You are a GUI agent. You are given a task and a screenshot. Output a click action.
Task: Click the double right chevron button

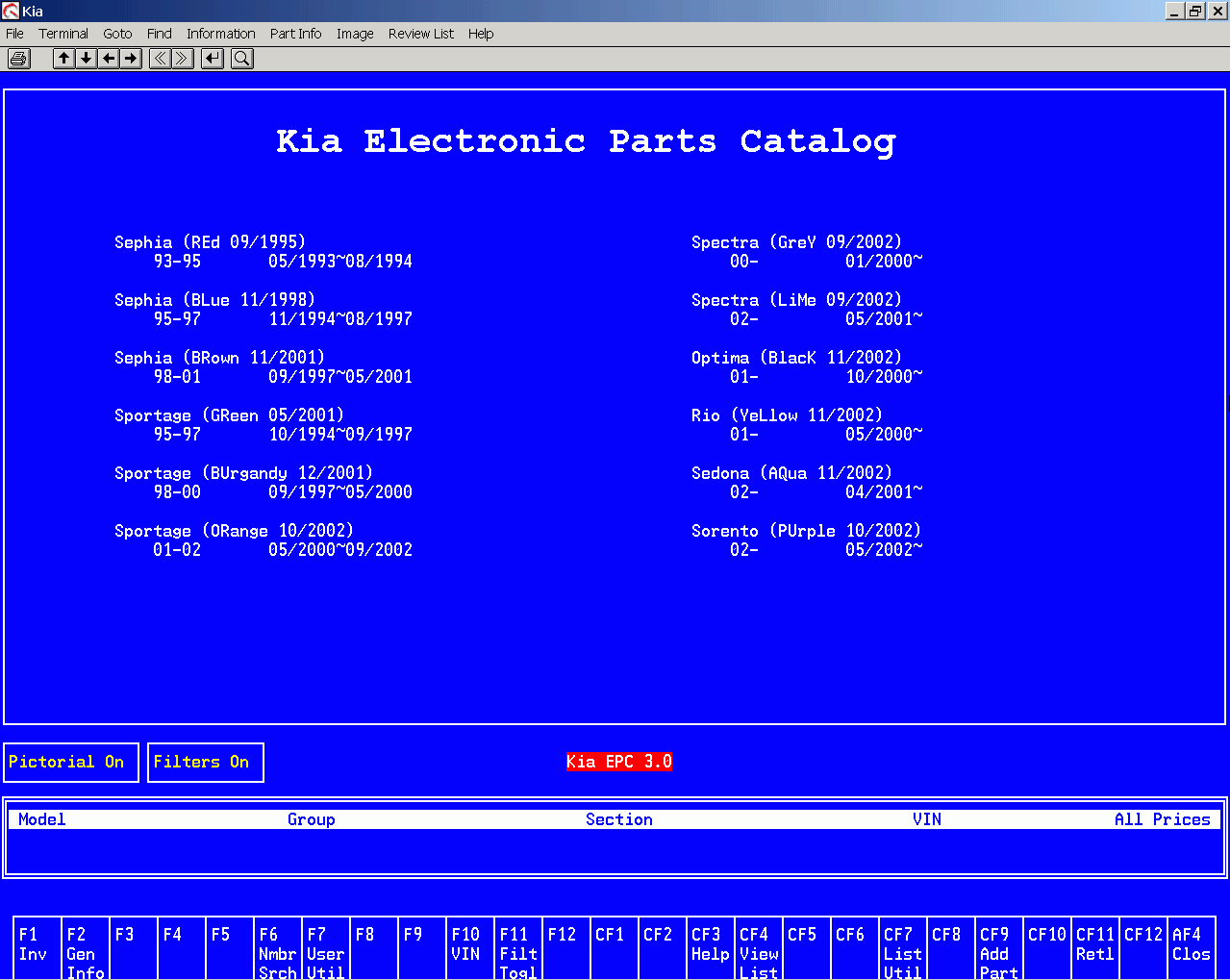click(183, 59)
